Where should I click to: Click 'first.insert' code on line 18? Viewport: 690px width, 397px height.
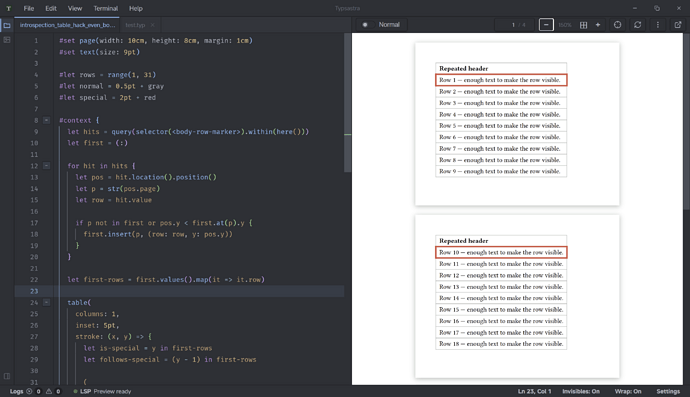coord(108,234)
